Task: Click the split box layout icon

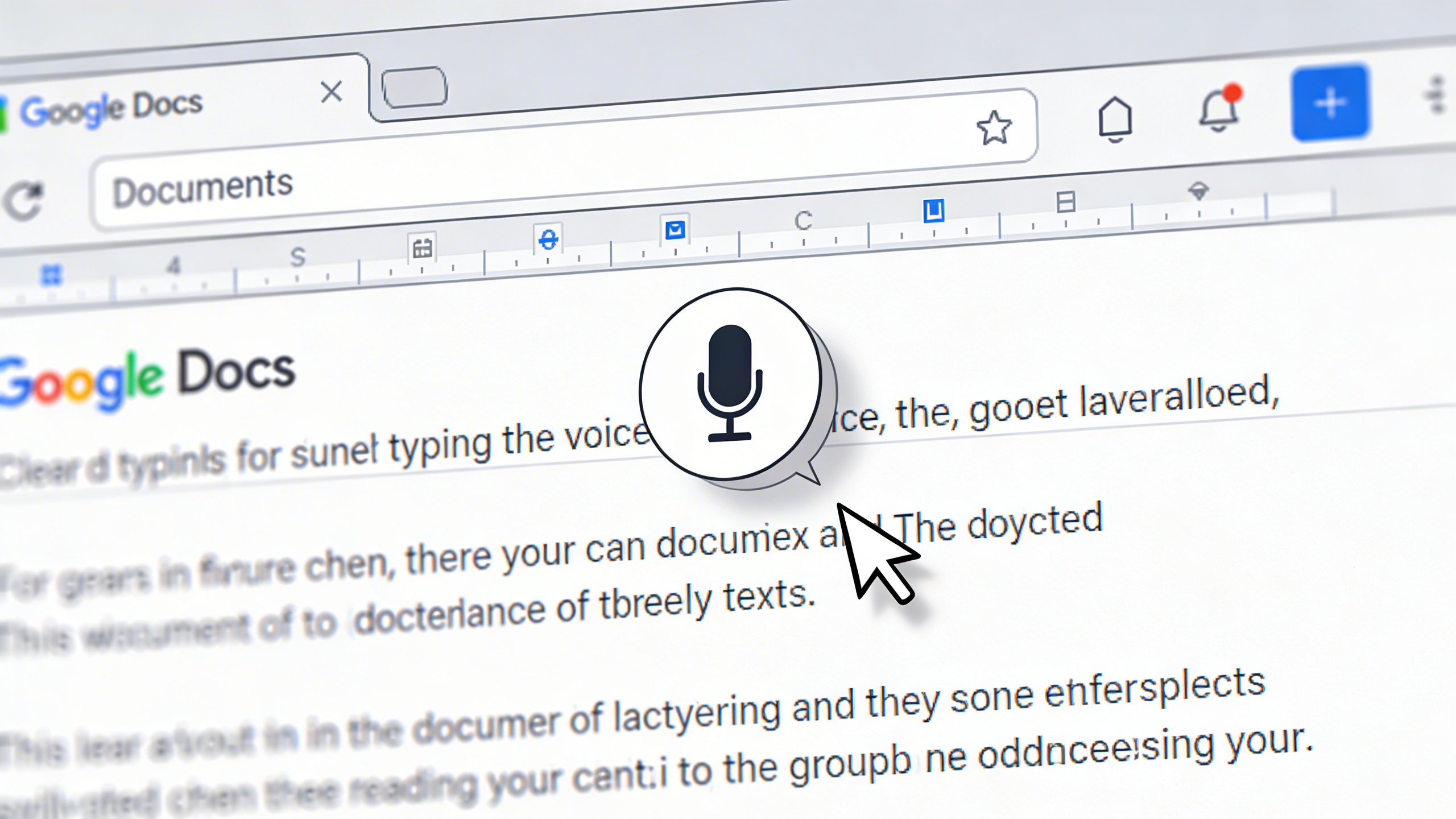Action: [1065, 201]
